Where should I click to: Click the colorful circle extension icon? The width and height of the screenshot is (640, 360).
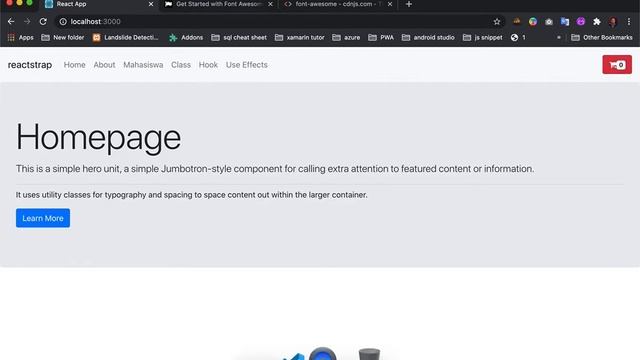[533, 22]
